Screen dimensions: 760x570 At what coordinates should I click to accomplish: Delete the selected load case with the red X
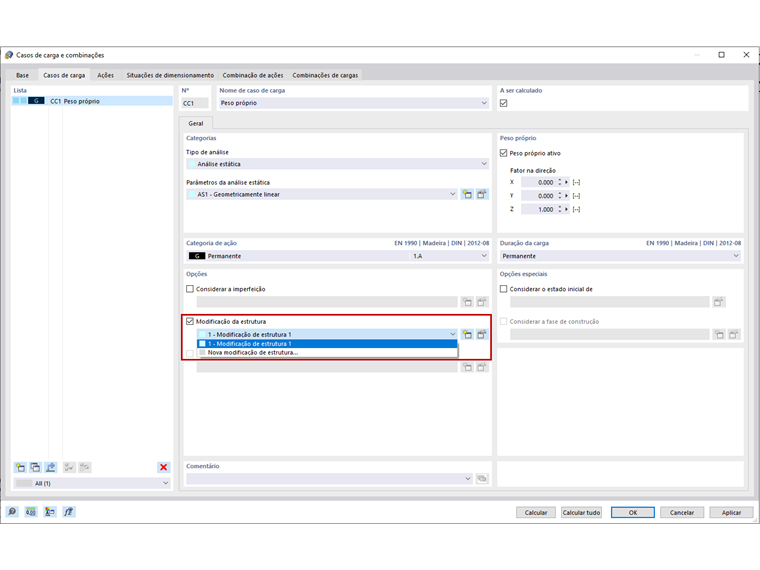(163, 467)
